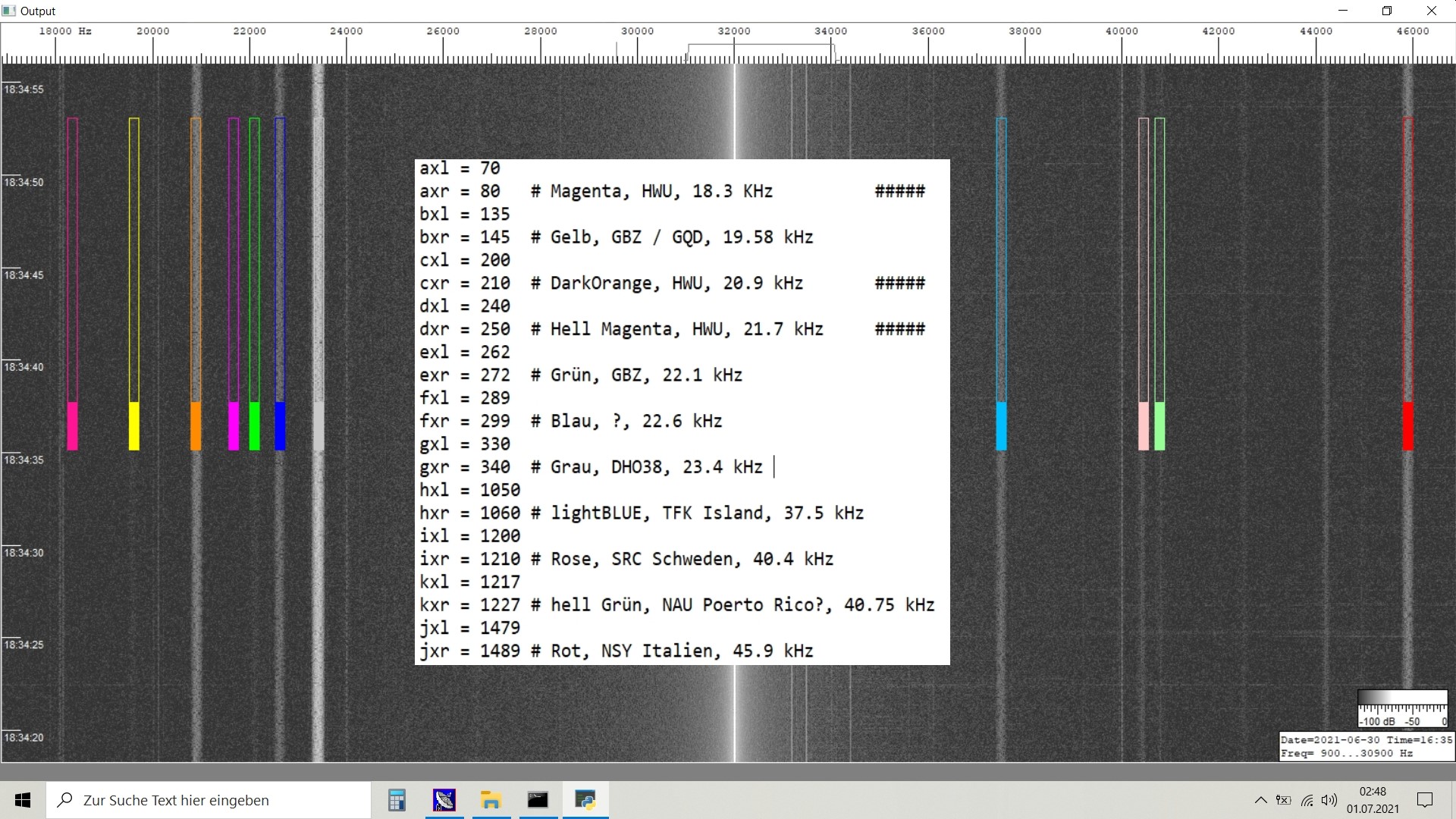Image resolution: width=1456 pixels, height=819 pixels.
Task: Click the 'Magenta, HWU, 18.3 KHz' comment line
Action: [661, 191]
